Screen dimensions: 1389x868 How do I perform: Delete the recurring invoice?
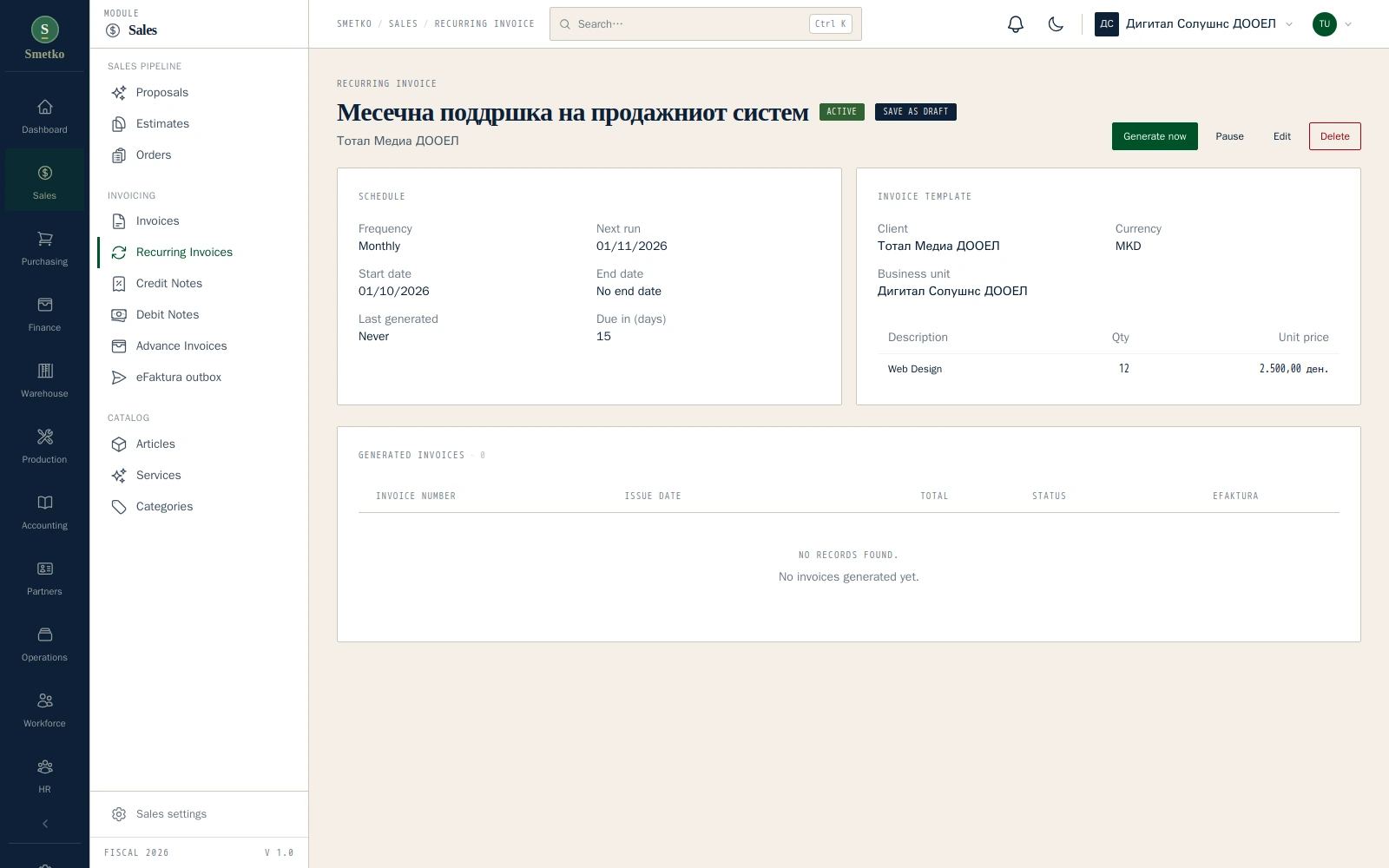click(x=1335, y=136)
